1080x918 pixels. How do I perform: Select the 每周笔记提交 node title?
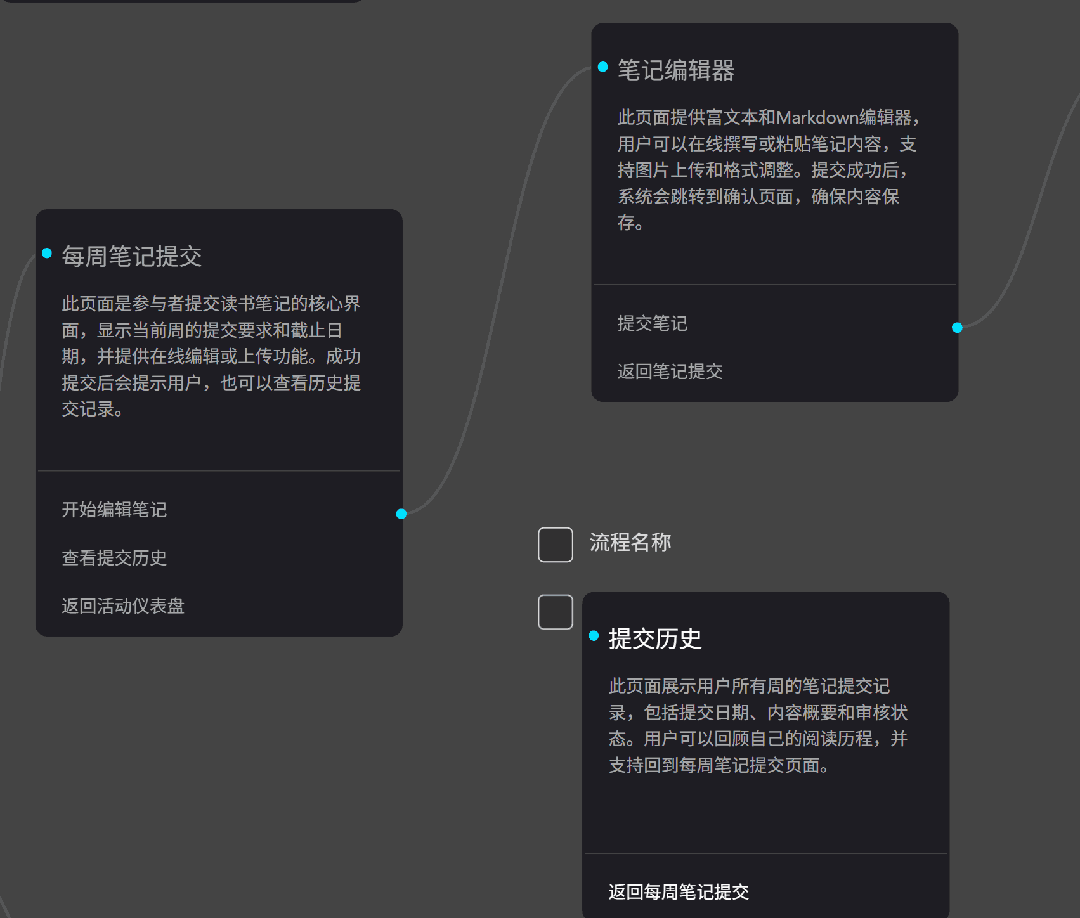(132, 257)
